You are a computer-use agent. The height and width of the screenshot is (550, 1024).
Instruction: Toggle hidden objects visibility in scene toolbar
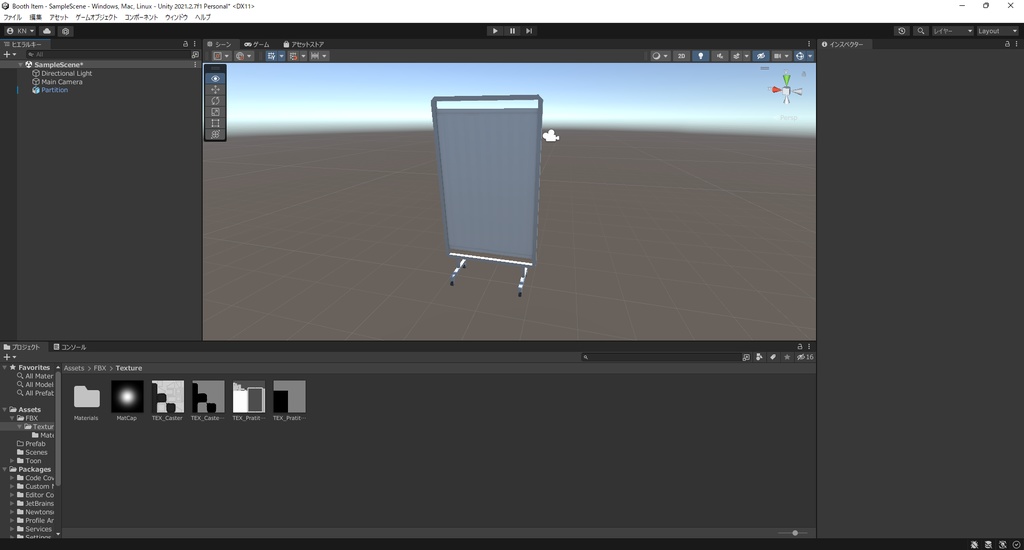click(761, 56)
